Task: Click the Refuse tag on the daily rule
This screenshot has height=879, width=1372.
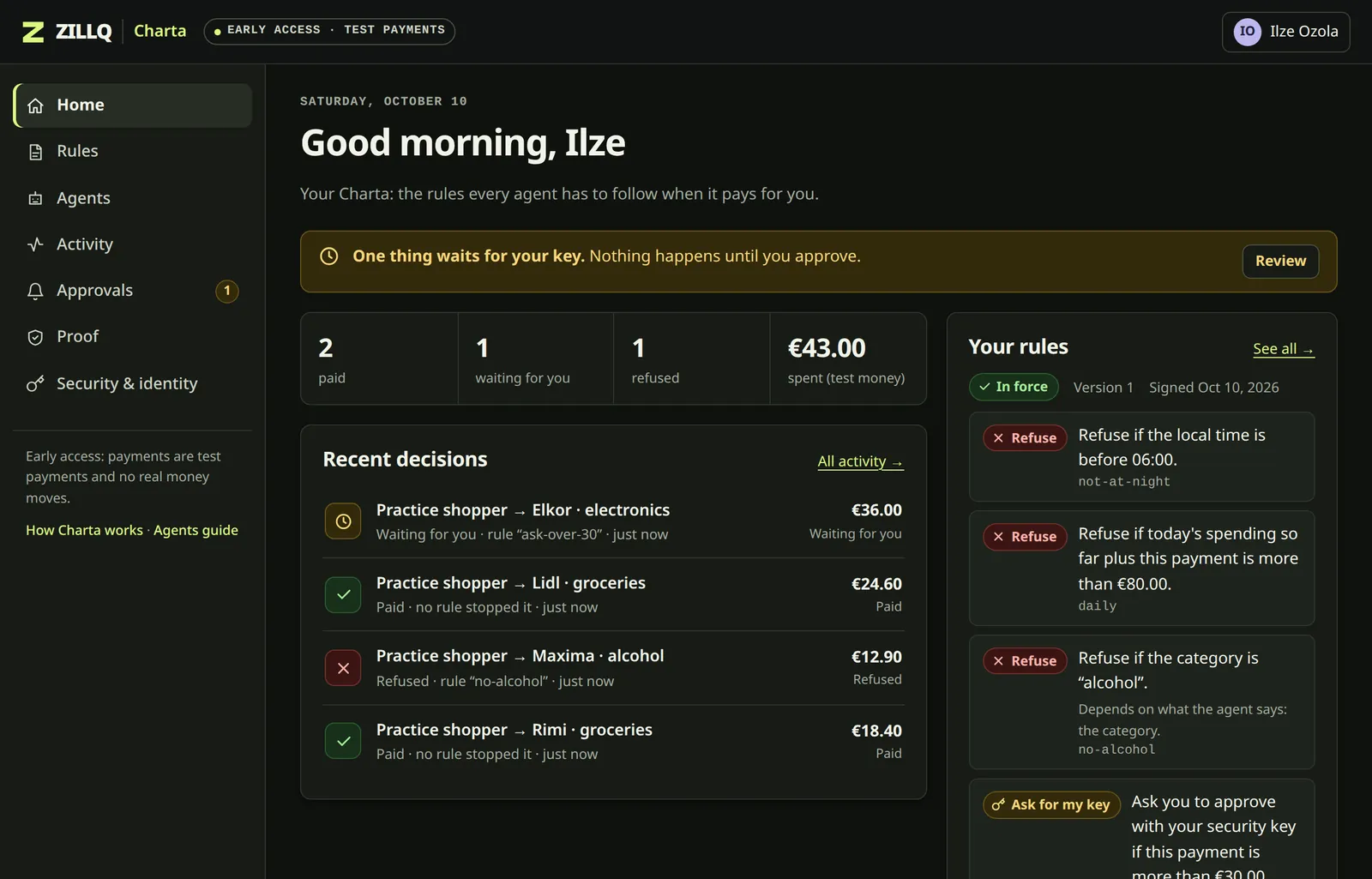Action: [1025, 537]
